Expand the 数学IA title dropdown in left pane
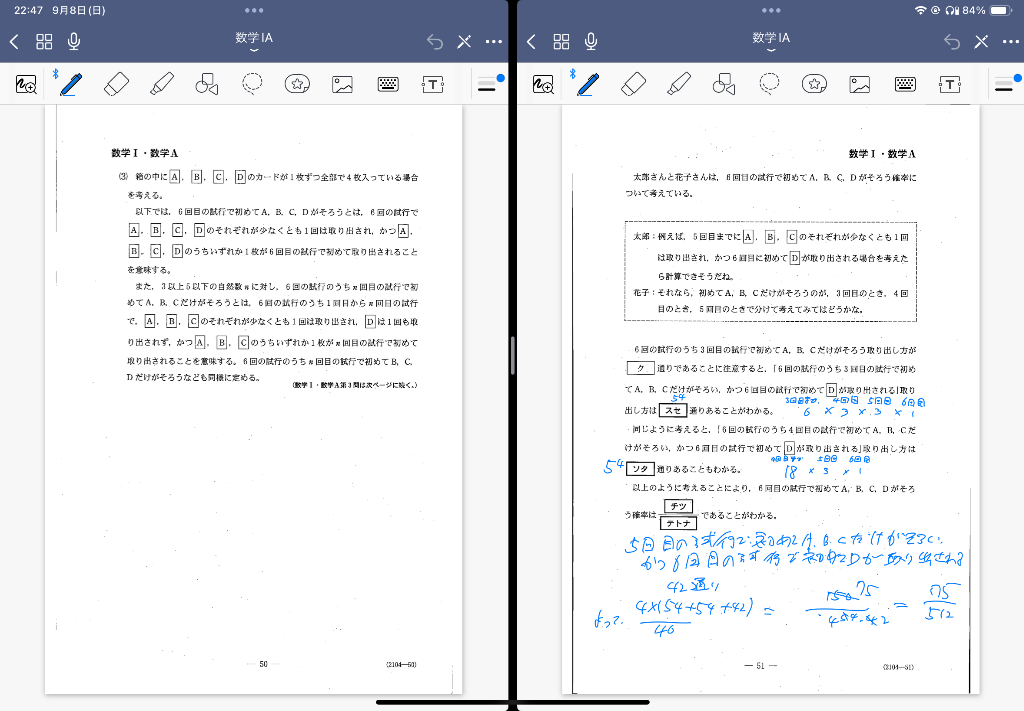Screen dimensions: 1024x711 click(254, 41)
